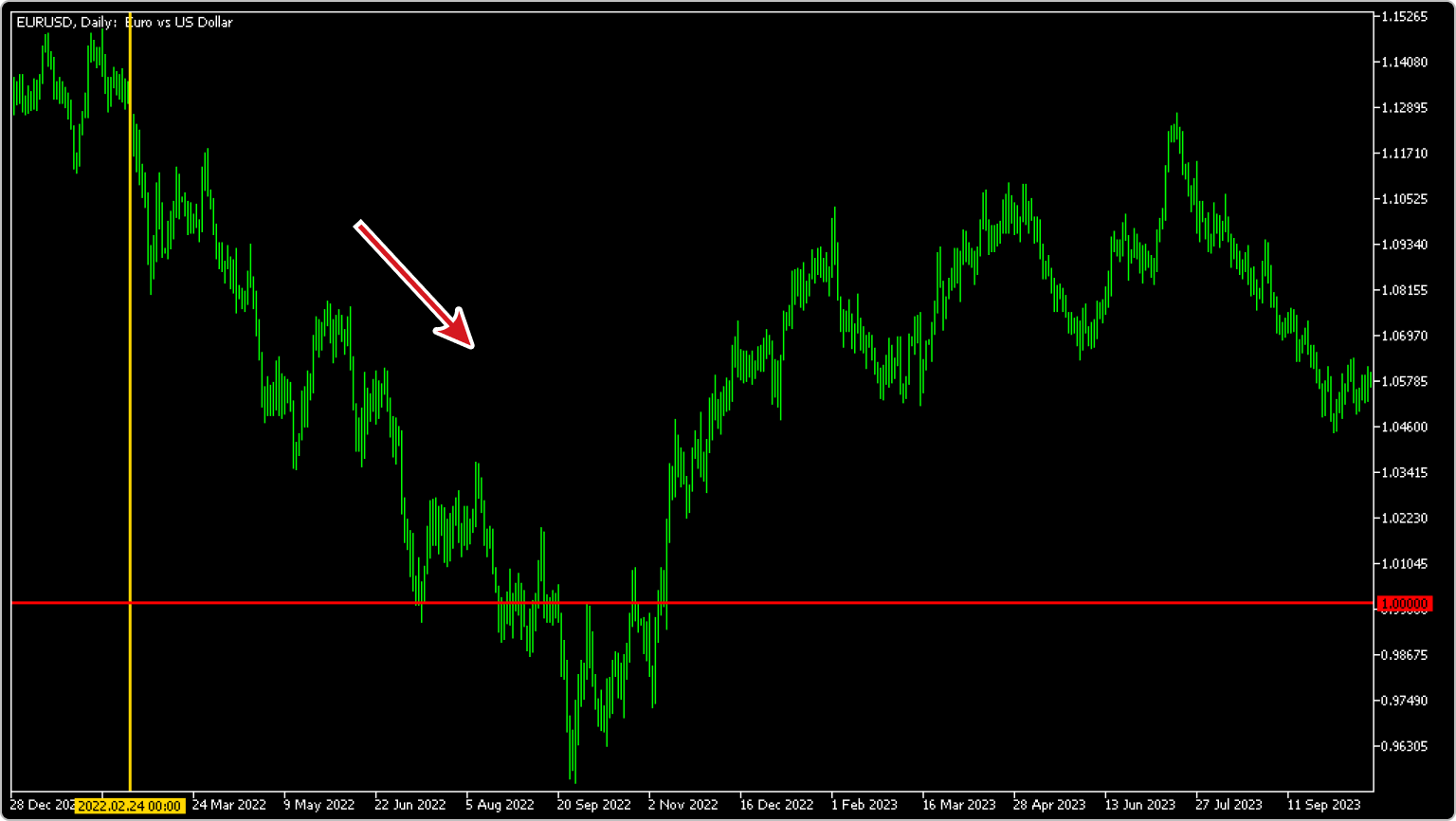Click 1.08155 on the price scale
Image resolution: width=1456 pixels, height=821 pixels.
[x=1405, y=290]
